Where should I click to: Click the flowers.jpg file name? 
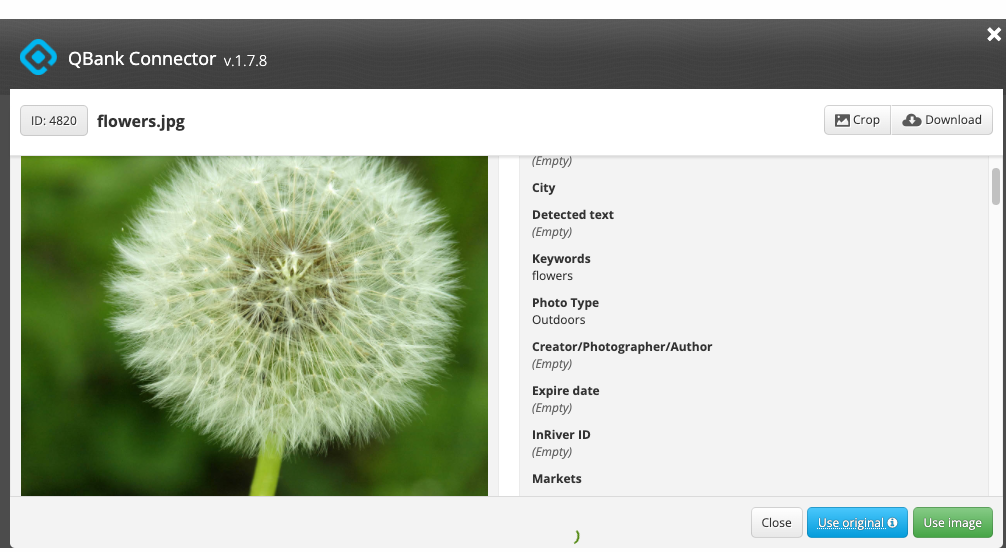pyautogui.click(x=141, y=121)
